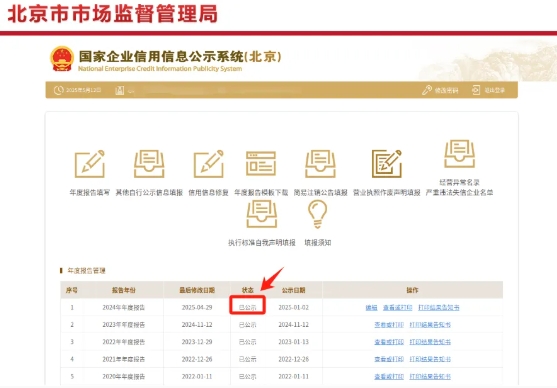
Task: Click the 北京市市场监督管理局 page title
Action: click(x=113, y=15)
